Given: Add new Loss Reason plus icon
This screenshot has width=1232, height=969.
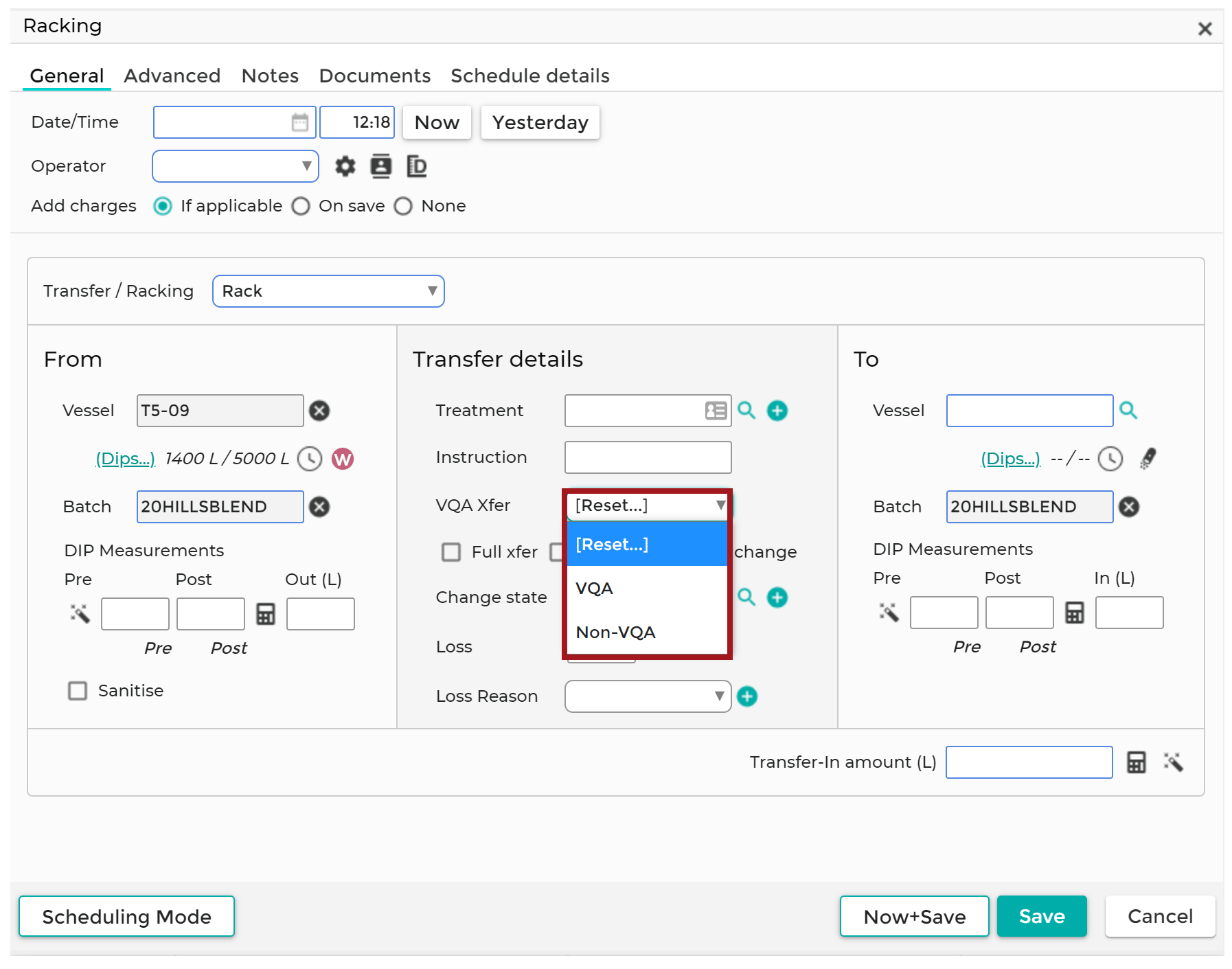Looking at the screenshot, I should [747, 696].
